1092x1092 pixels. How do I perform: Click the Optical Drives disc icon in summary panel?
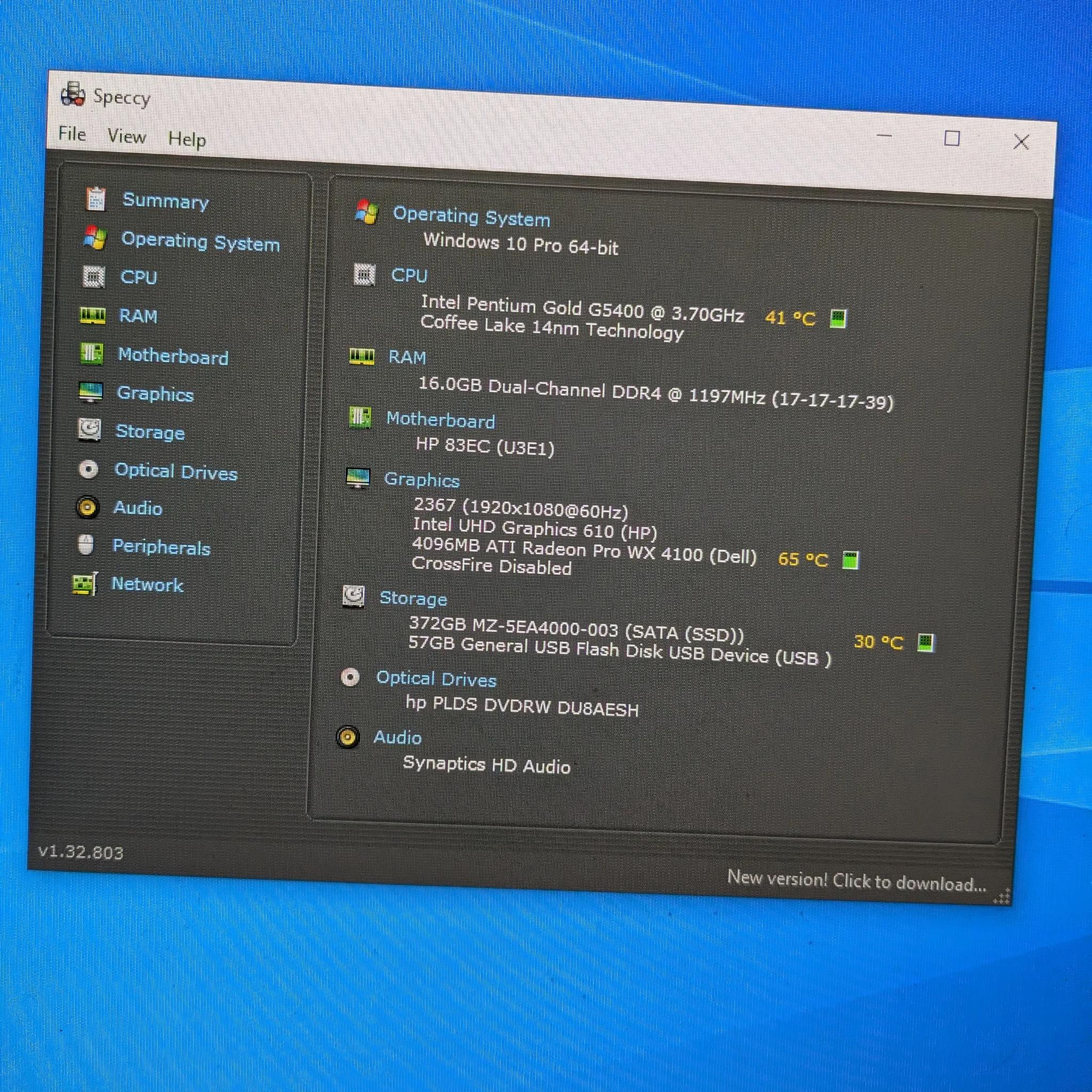(350, 677)
